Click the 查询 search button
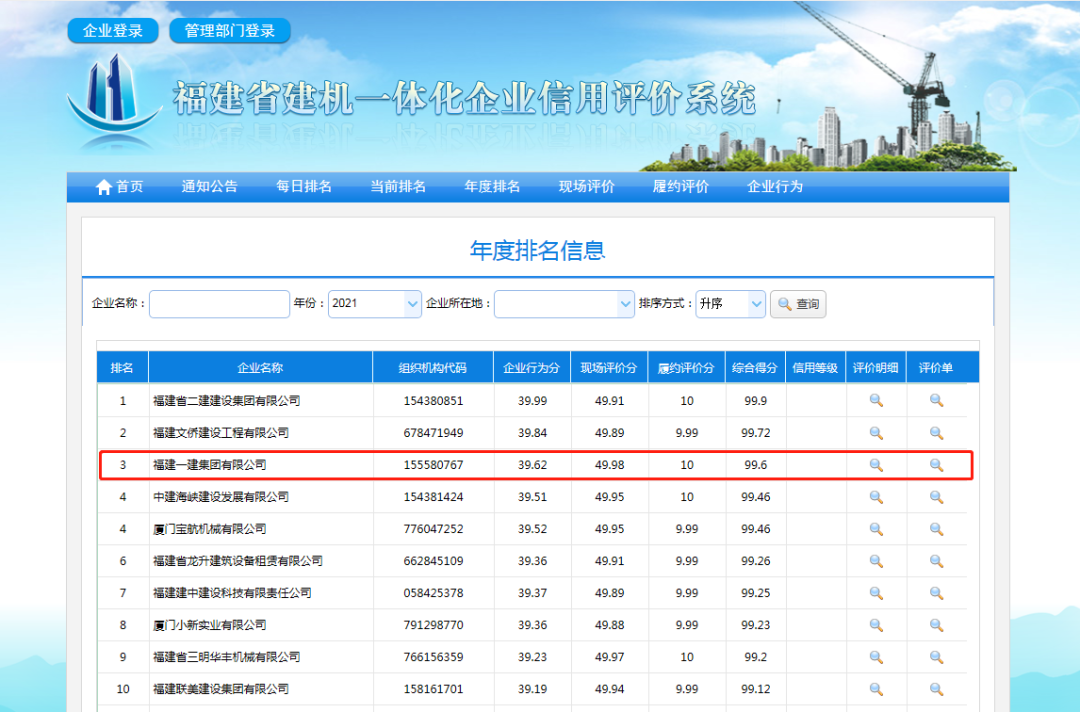Viewport: 1080px width, 712px height. click(x=798, y=304)
